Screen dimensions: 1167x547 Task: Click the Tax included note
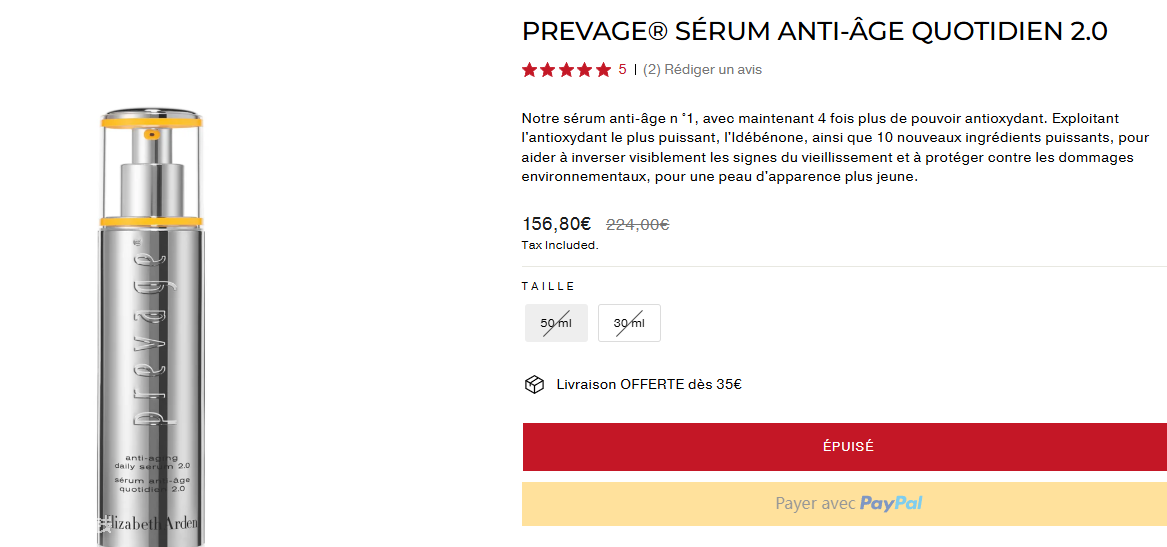[560, 245]
